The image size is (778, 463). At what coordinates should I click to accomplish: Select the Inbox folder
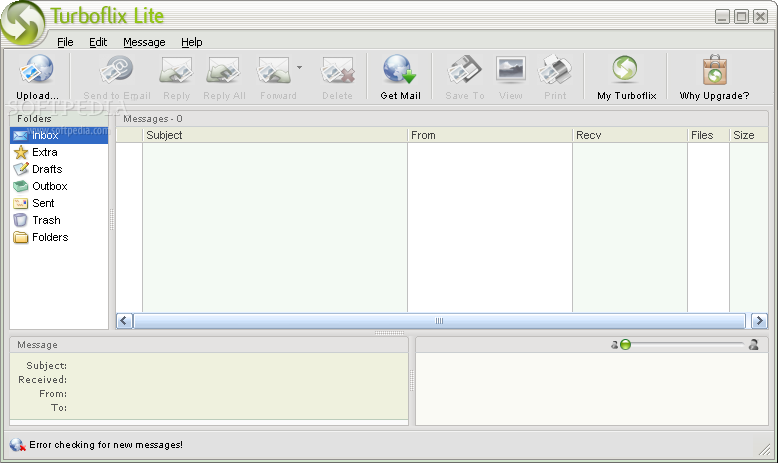(x=59, y=135)
